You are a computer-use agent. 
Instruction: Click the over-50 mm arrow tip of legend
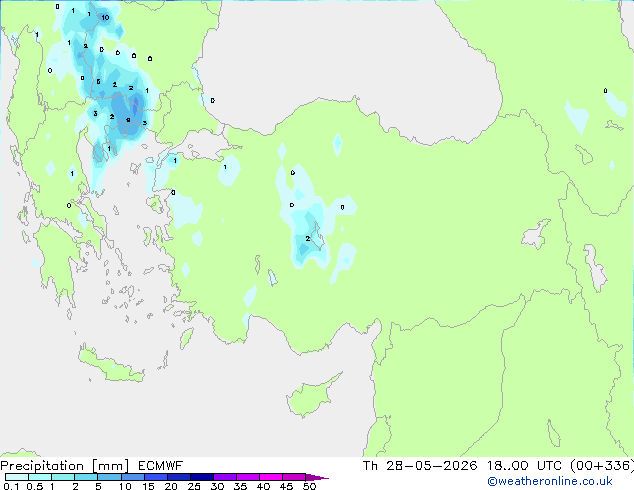[x=317, y=477]
